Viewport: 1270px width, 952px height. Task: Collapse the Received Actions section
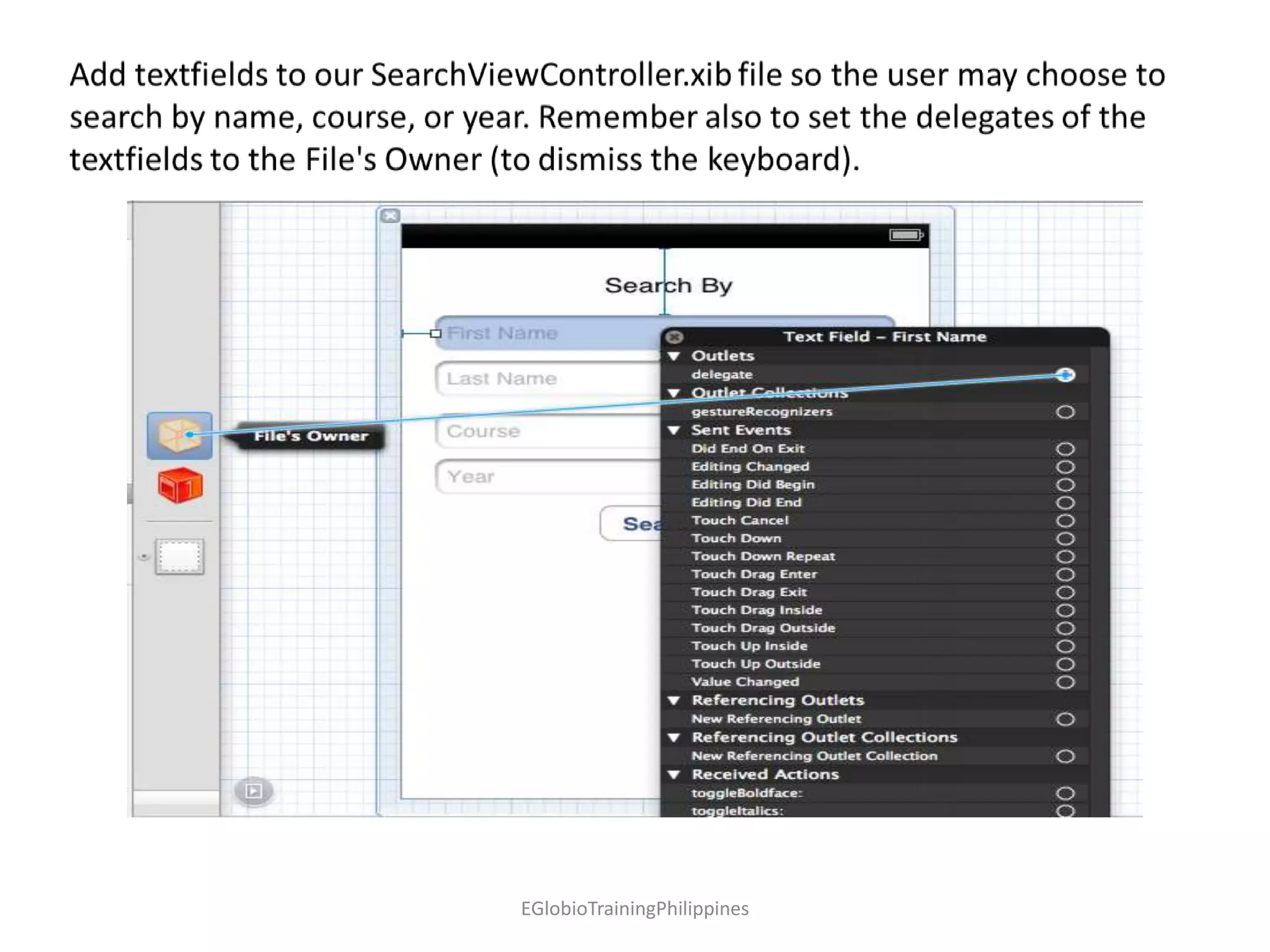pyautogui.click(x=674, y=775)
